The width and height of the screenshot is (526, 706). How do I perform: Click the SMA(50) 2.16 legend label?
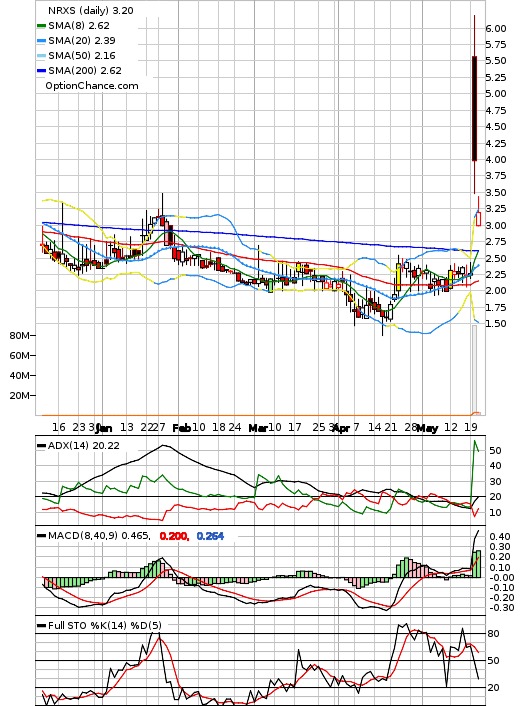tap(82, 55)
